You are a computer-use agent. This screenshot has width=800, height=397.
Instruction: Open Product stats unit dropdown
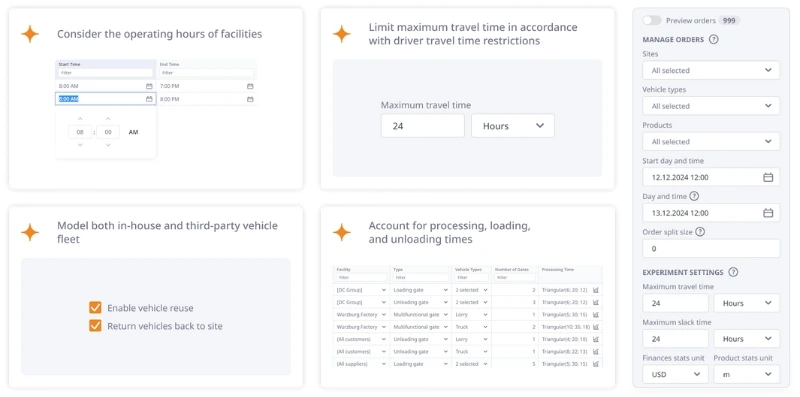click(746, 374)
